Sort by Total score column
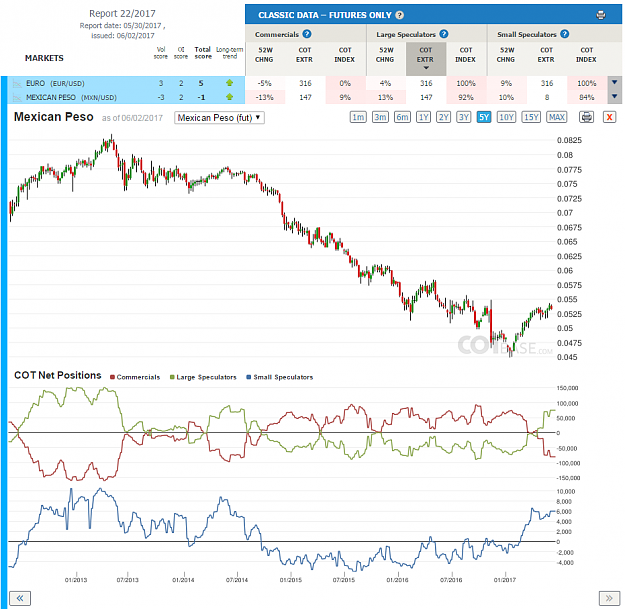Screen dimensions: 625x609 (x=203, y=53)
